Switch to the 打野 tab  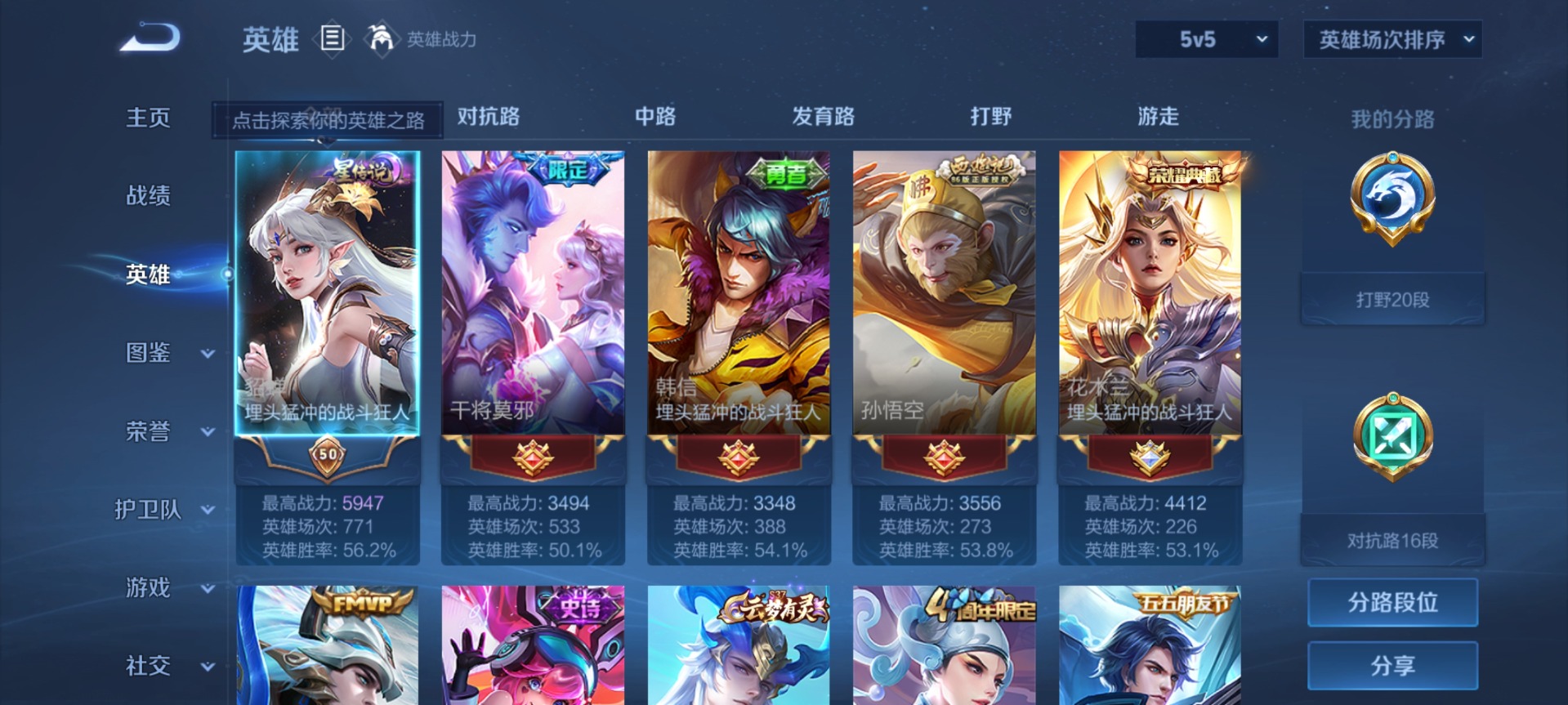pyautogui.click(x=991, y=117)
